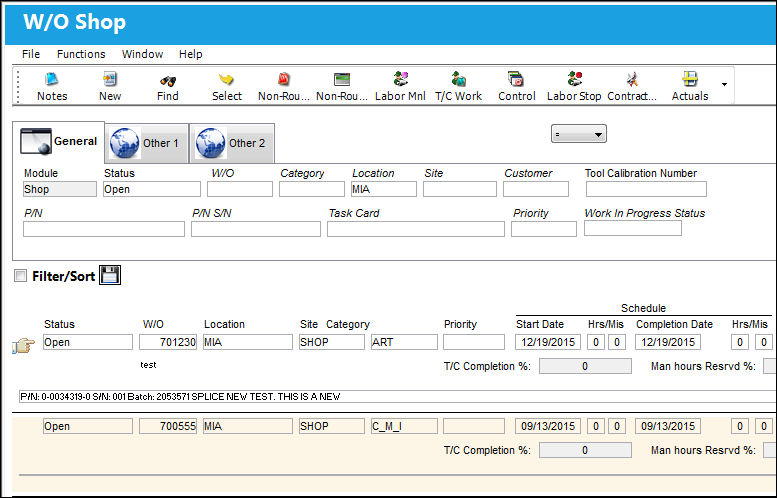Viewport: 777px width, 498px height.
Task: Click the ART category cell
Action: pos(404,342)
